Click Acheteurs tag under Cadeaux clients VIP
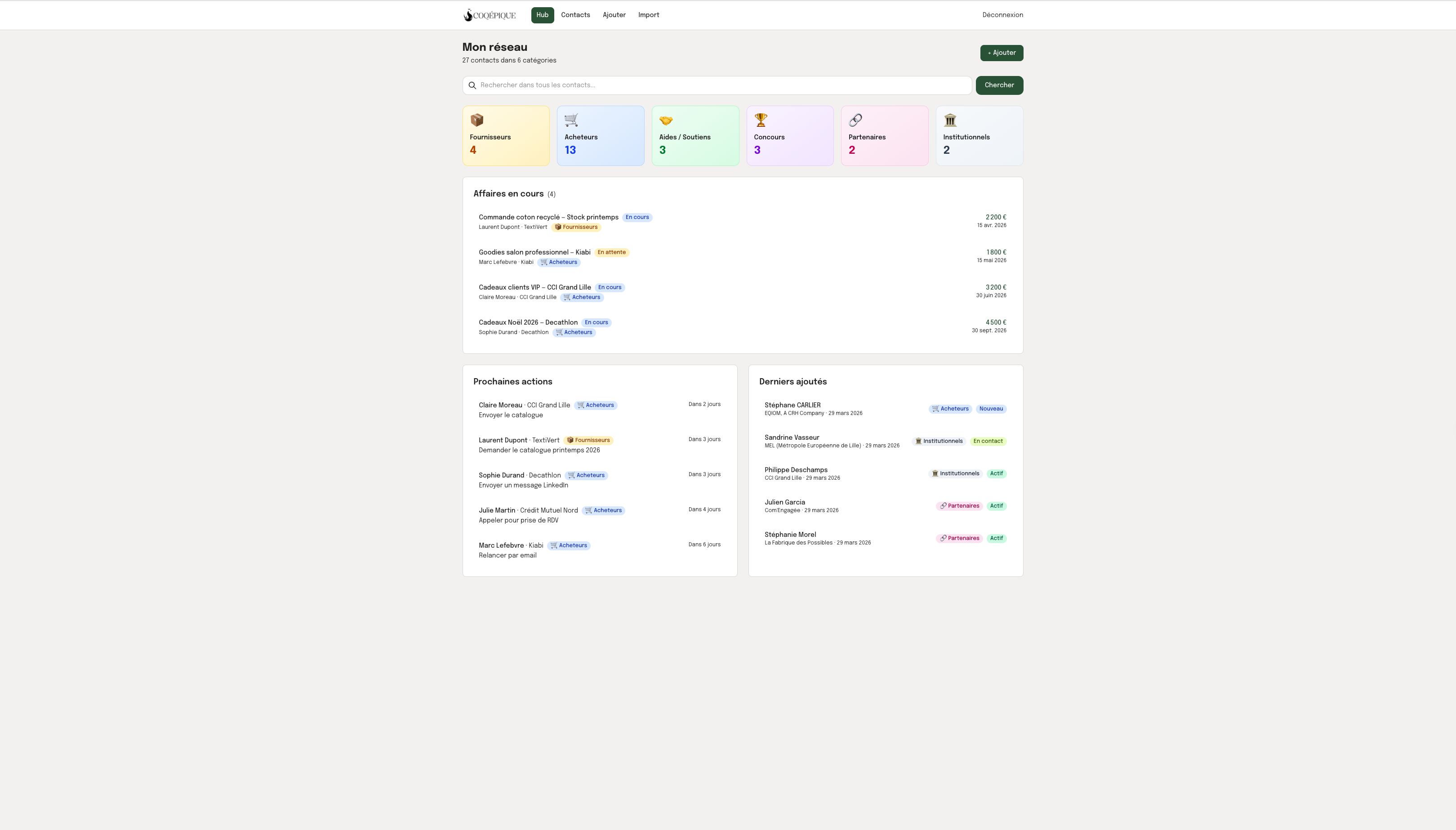 point(582,298)
